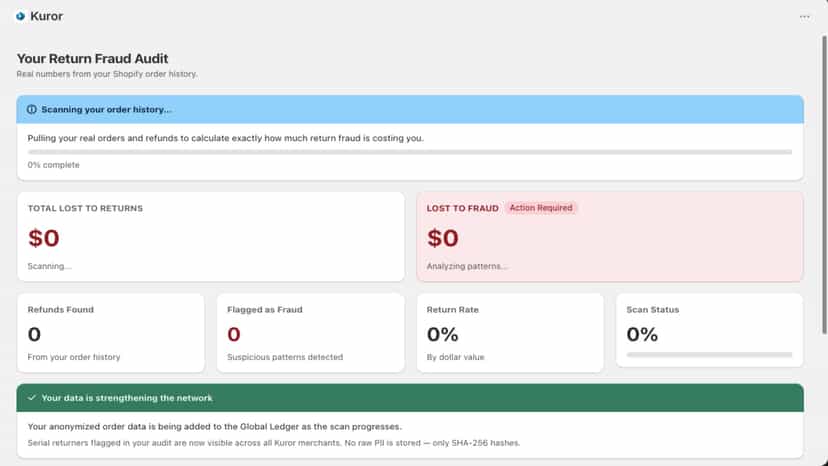Click the 'Analyzing patterns...' text

[x=467, y=266]
